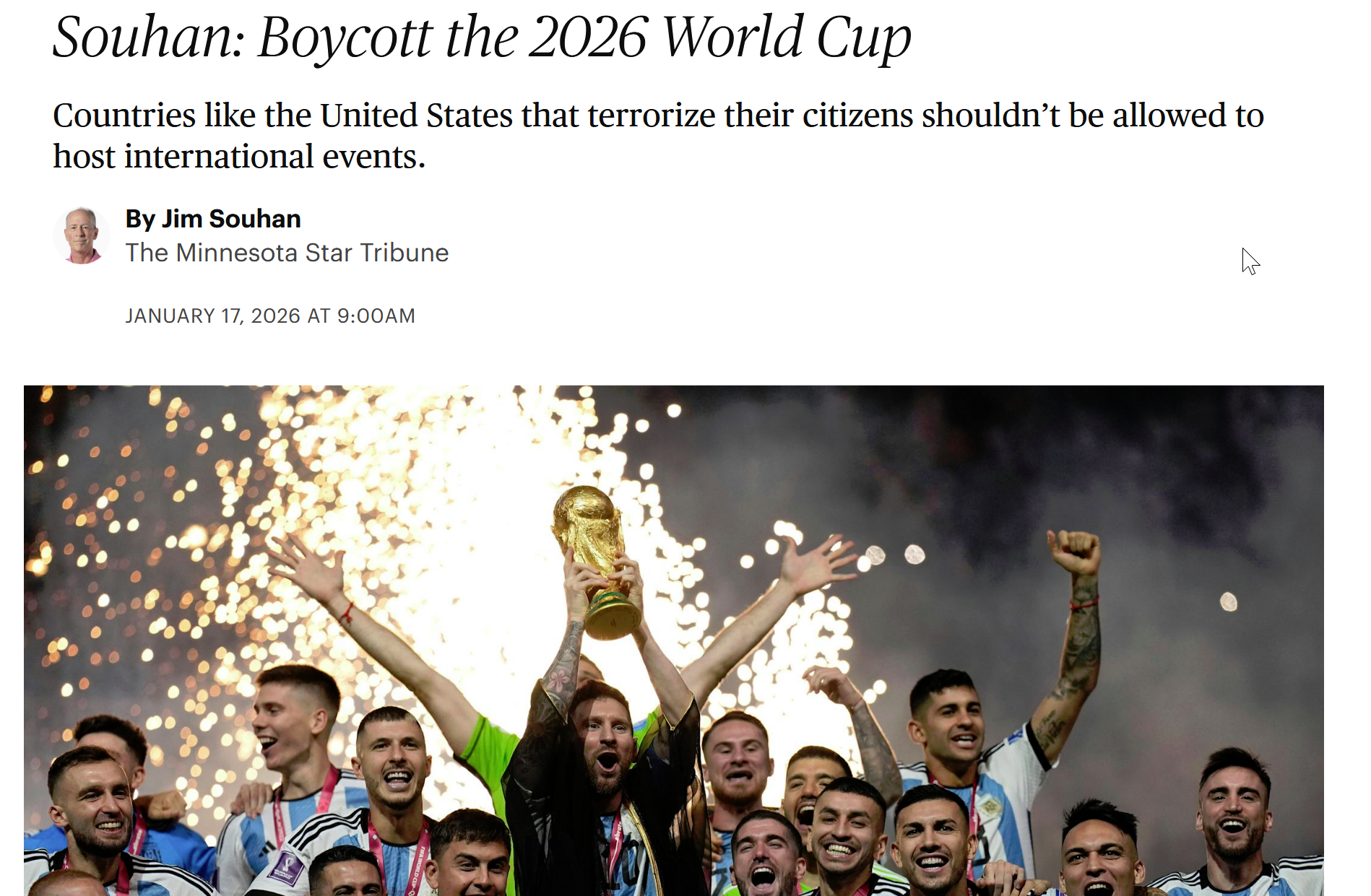This screenshot has height=896, width=1371.
Task: Click Jim Souhan's round author avatar
Action: [x=82, y=235]
